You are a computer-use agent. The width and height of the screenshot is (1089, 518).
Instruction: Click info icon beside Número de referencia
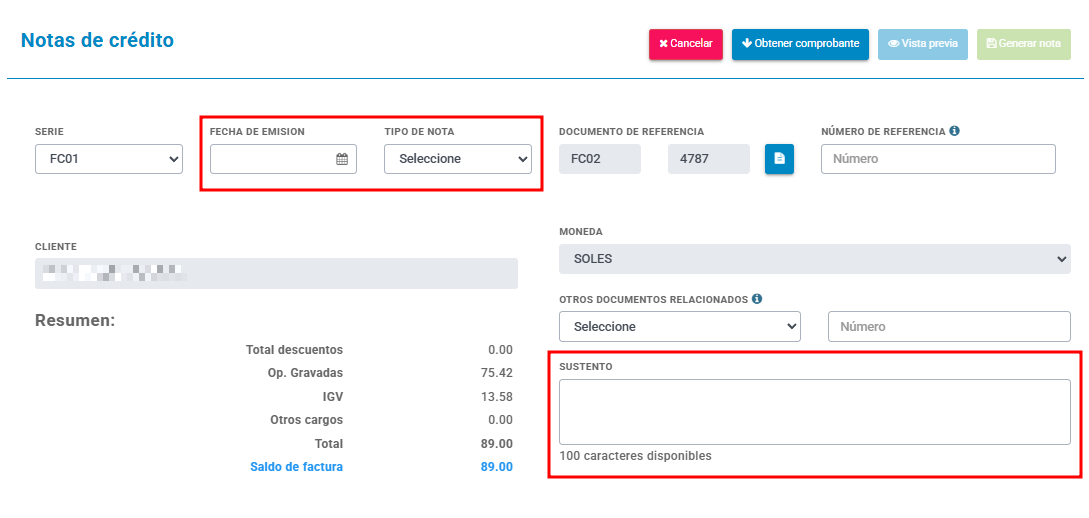tap(954, 131)
